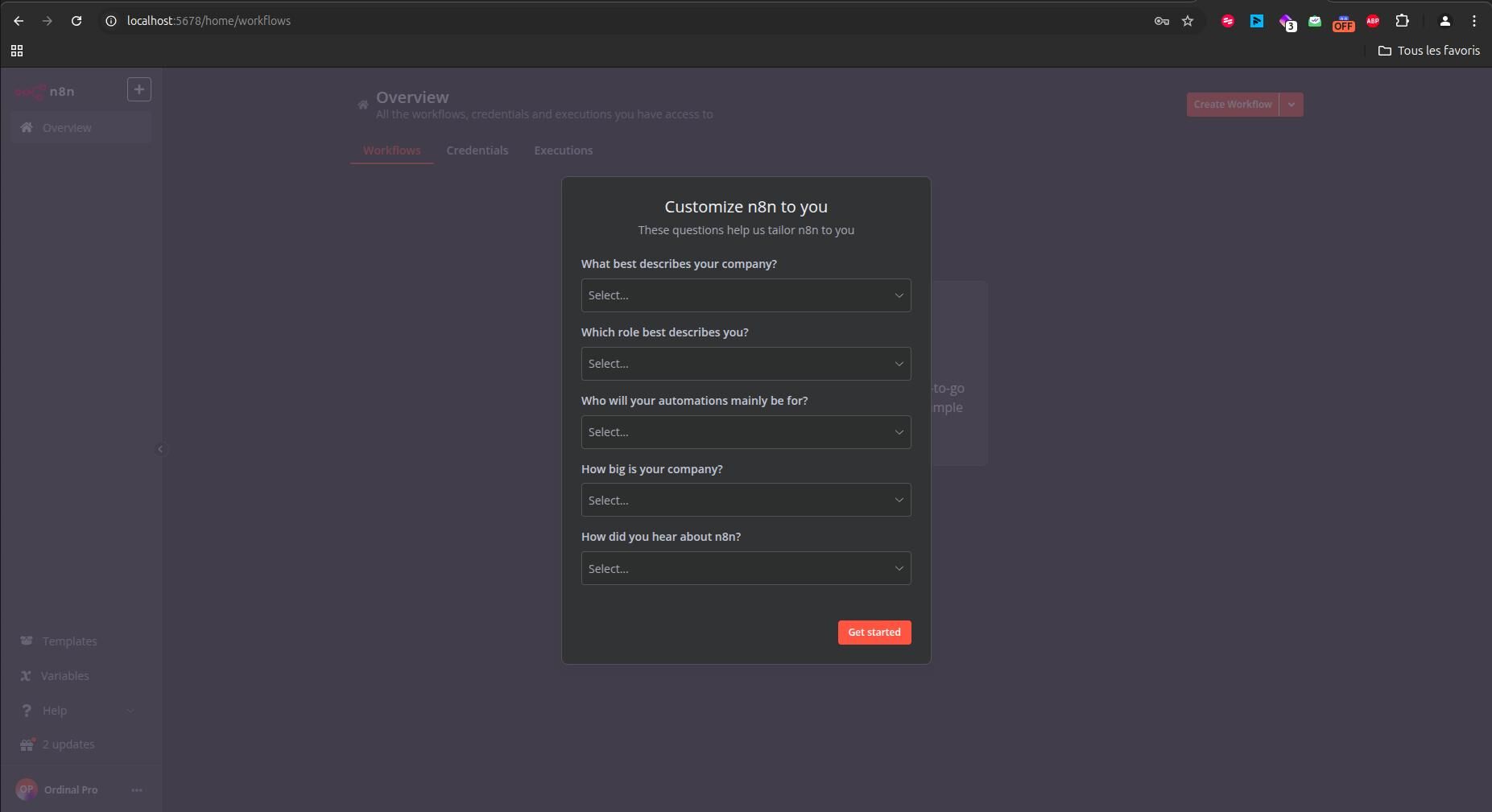Viewport: 1492px width, 812px height.
Task: Bookmark the page with the star icon
Action: click(x=1188, y=22)
